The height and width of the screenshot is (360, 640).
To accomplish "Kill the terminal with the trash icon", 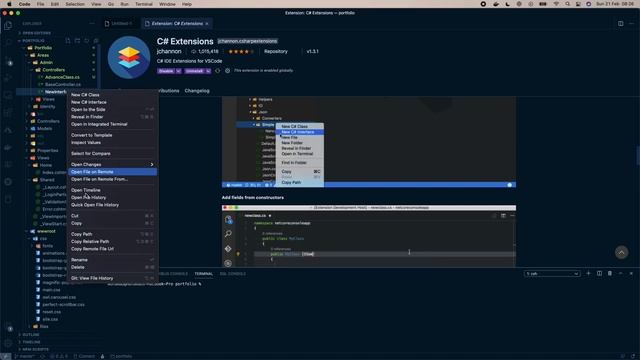I will pyautogui.click(x=610, y=273).
